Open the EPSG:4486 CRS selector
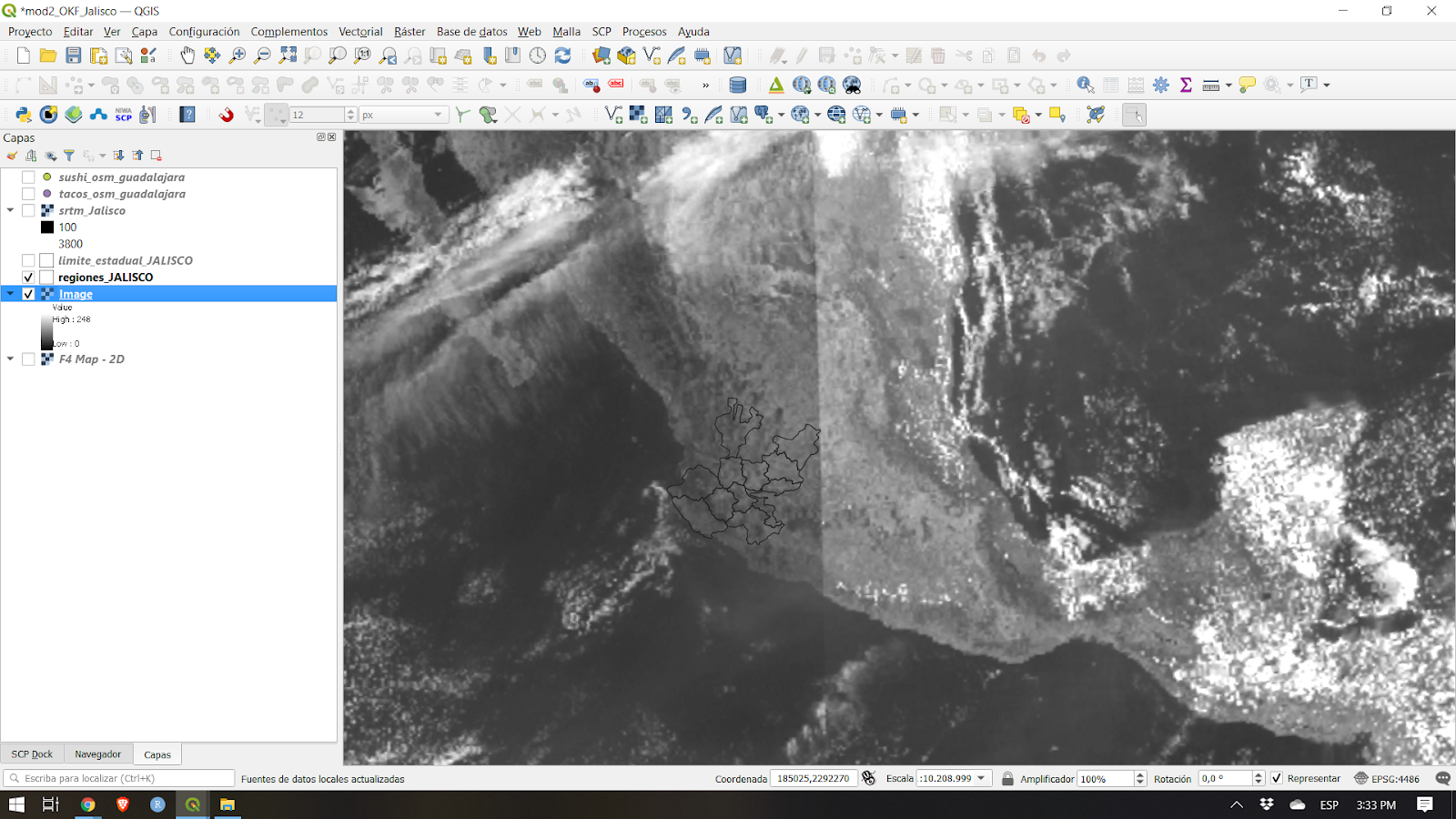The width and height of the screenshot is (1456, 819). click(x=1387, y=778)
